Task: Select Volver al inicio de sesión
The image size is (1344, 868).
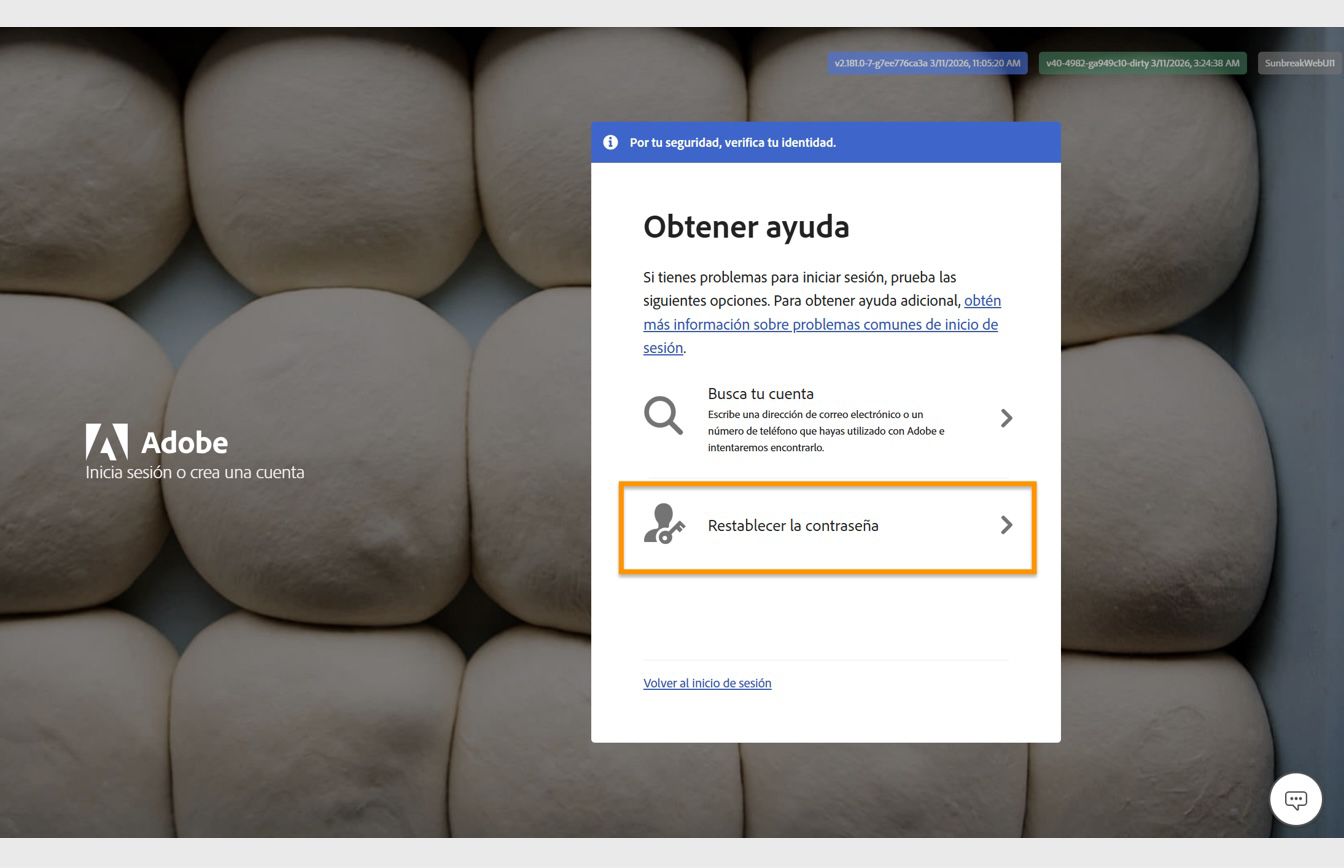Action: pos(707,683)
